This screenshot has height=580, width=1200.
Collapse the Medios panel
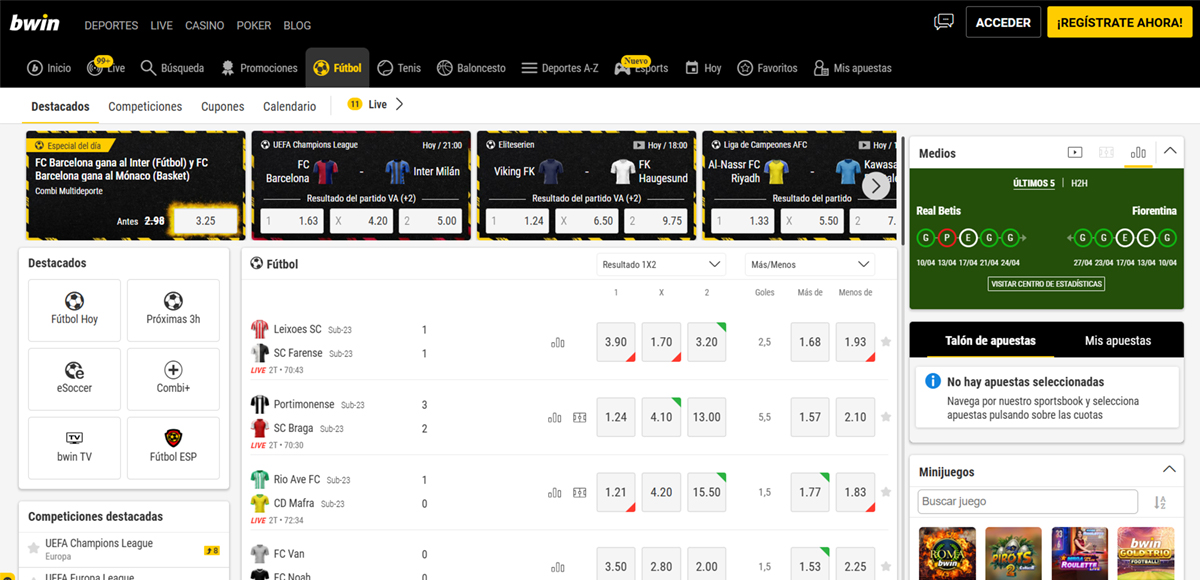(1170, 152)
